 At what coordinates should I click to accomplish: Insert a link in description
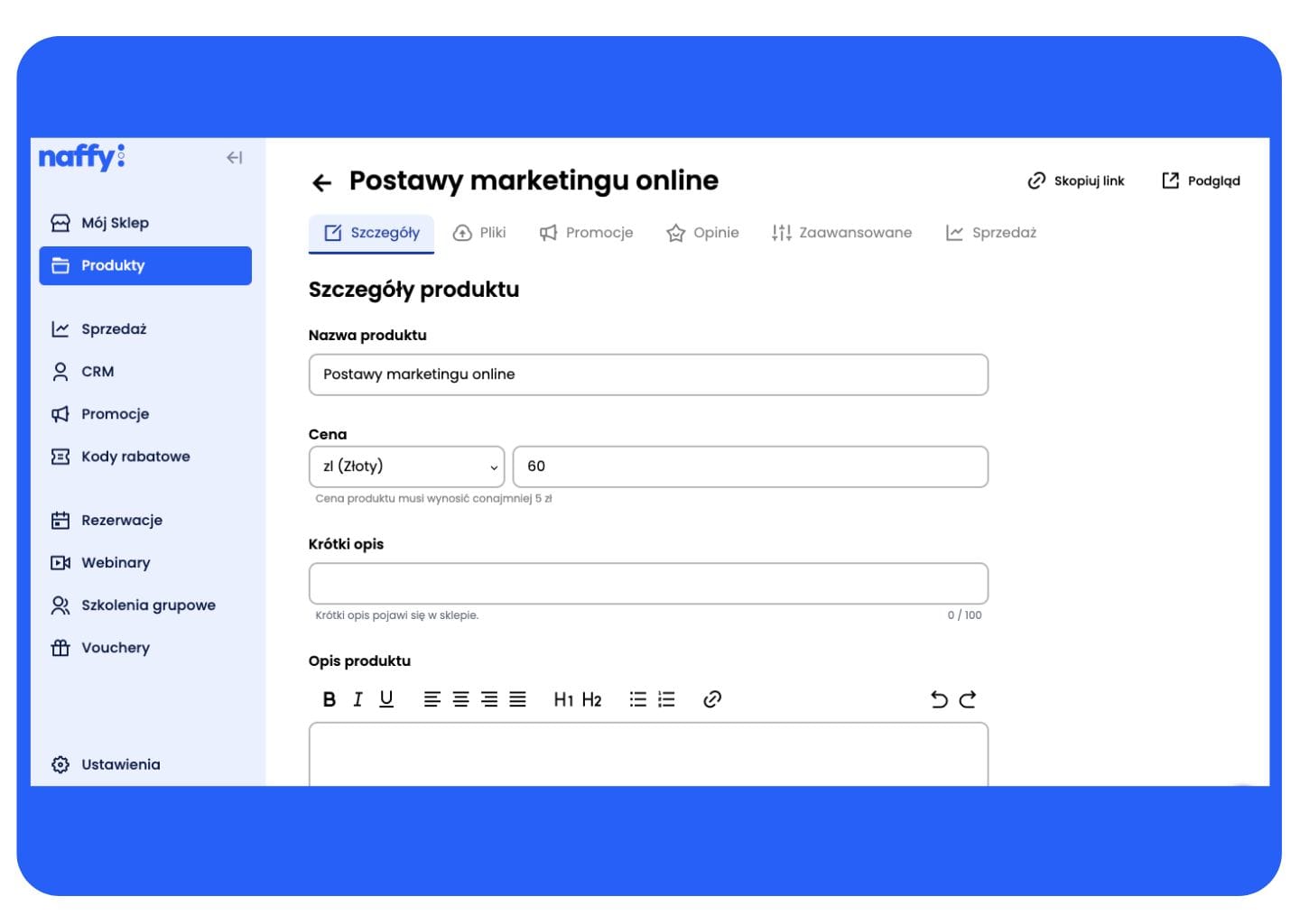[x=712, y=699]
